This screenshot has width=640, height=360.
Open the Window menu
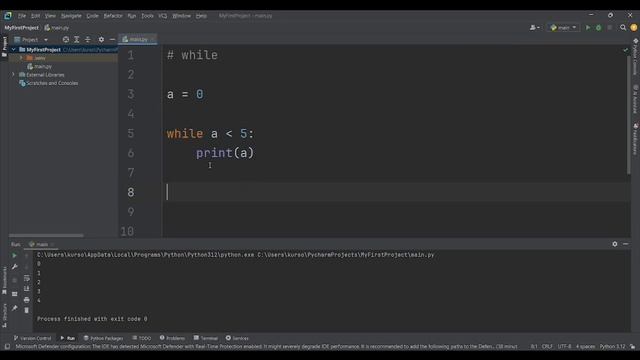181,16
